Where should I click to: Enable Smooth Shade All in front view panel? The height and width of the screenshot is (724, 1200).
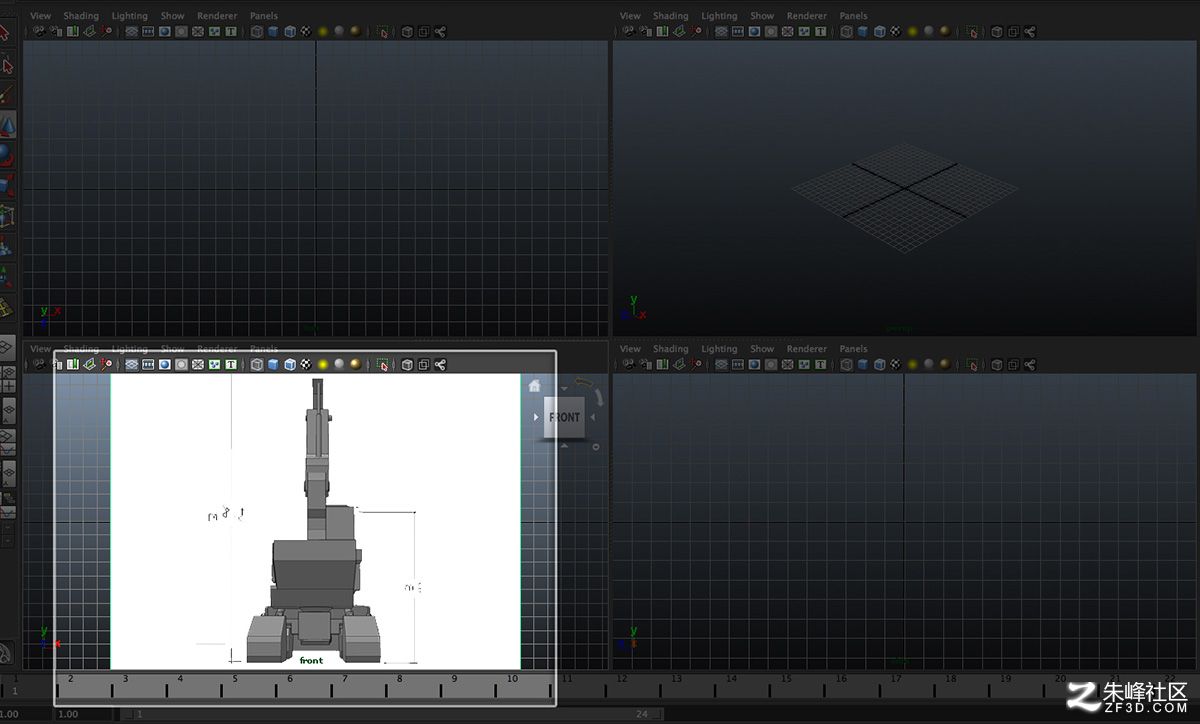[x=273, y=364]
